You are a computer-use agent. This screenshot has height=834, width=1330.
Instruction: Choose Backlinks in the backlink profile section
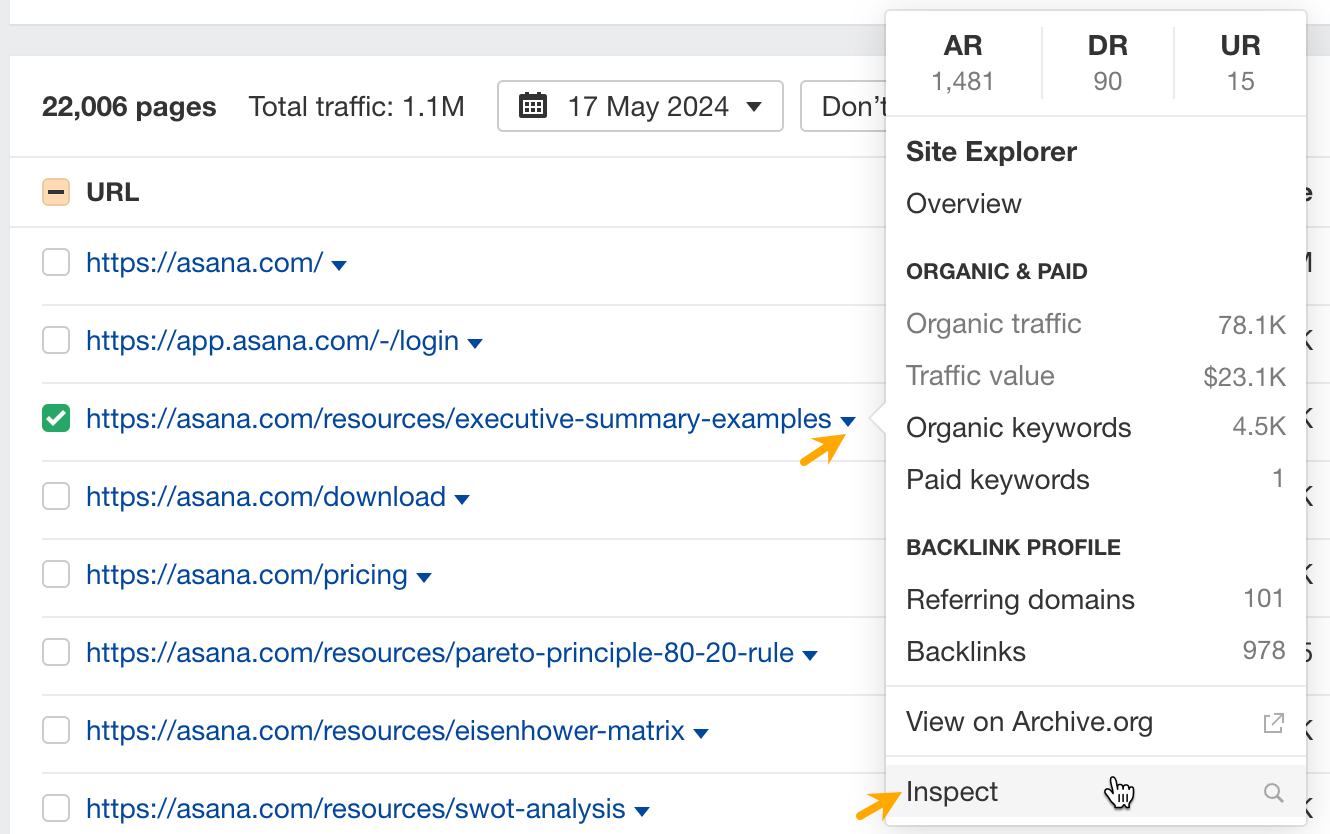point(965,651)
